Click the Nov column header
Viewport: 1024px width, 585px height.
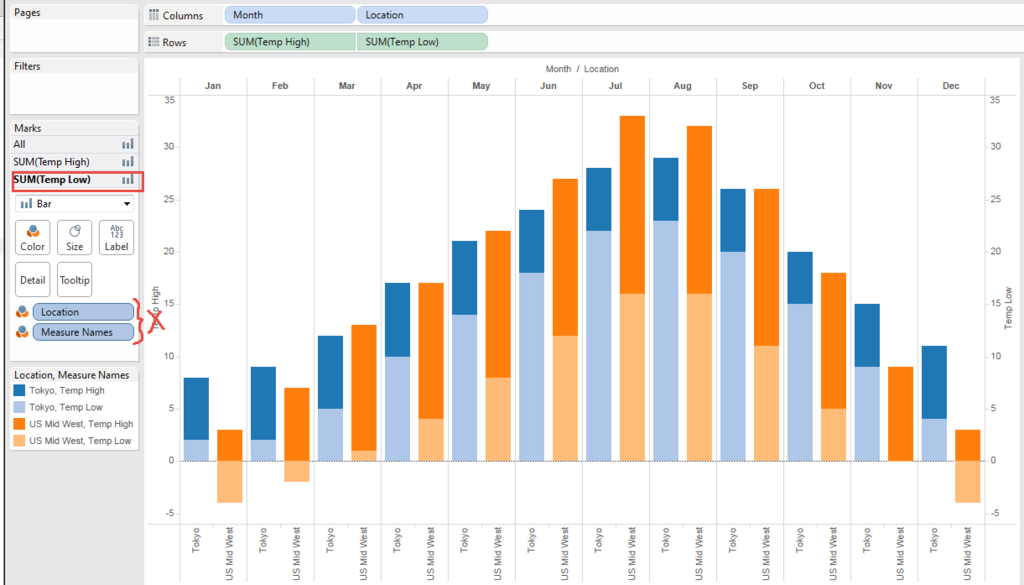[x=884, y=86]
